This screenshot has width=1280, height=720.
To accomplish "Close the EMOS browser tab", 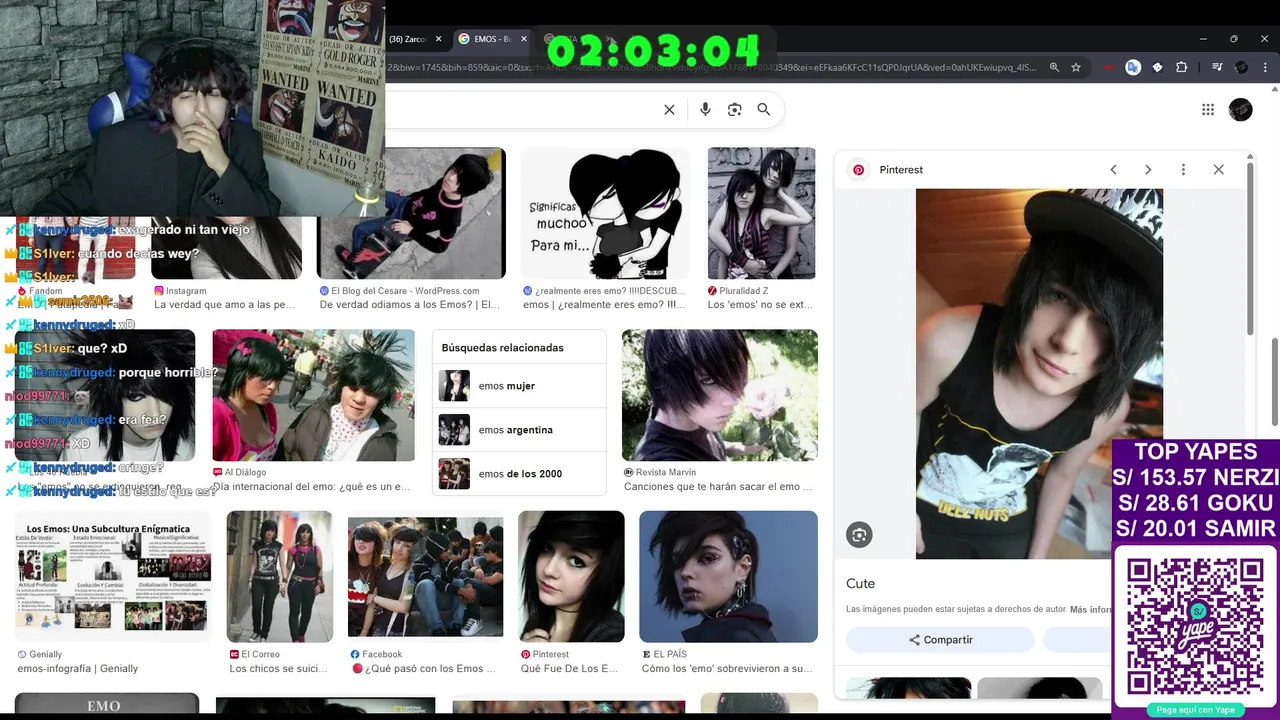I will [x=524, y=39].
